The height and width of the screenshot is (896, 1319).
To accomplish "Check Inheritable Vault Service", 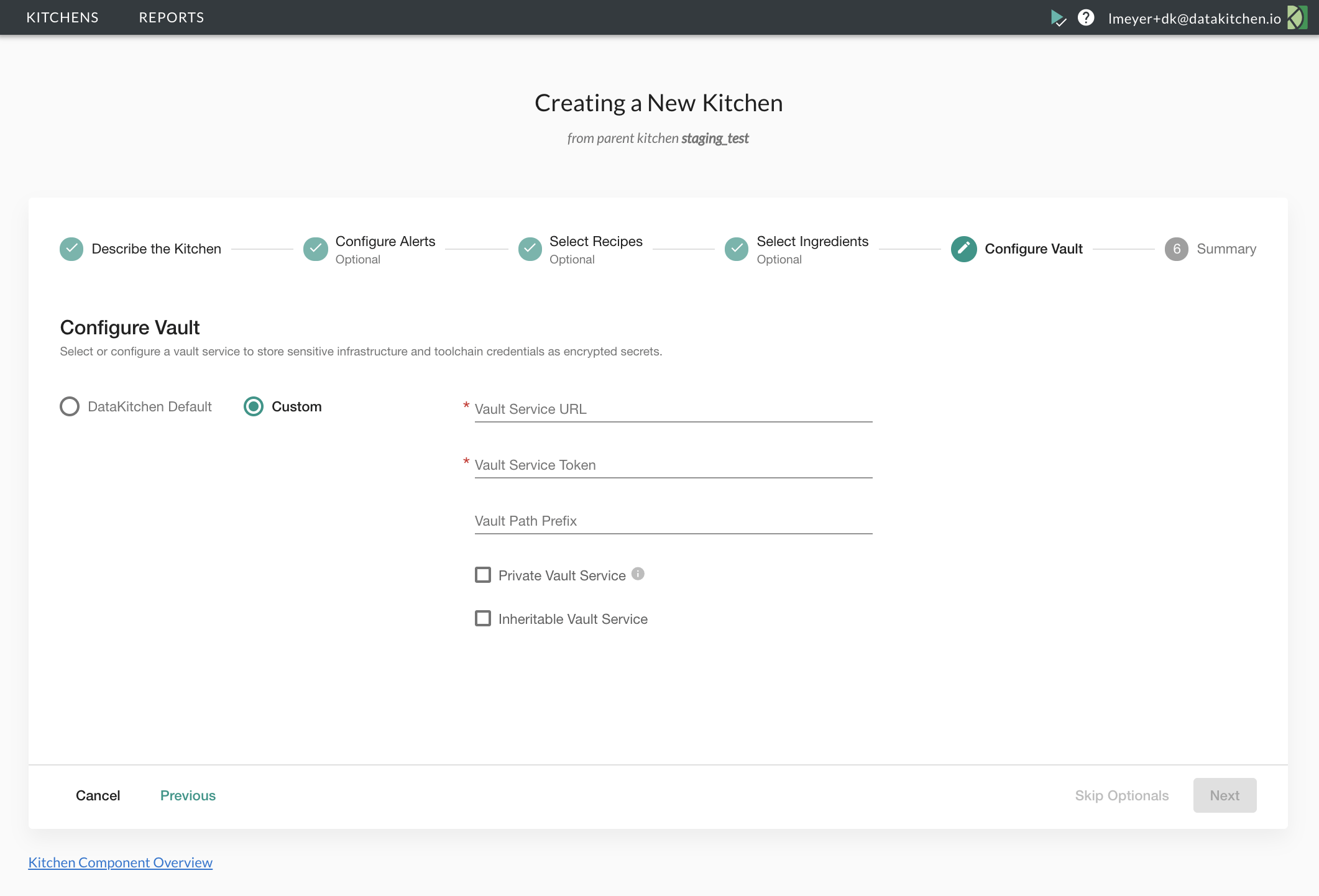I will pyautogui.click(x=483, y=618).
